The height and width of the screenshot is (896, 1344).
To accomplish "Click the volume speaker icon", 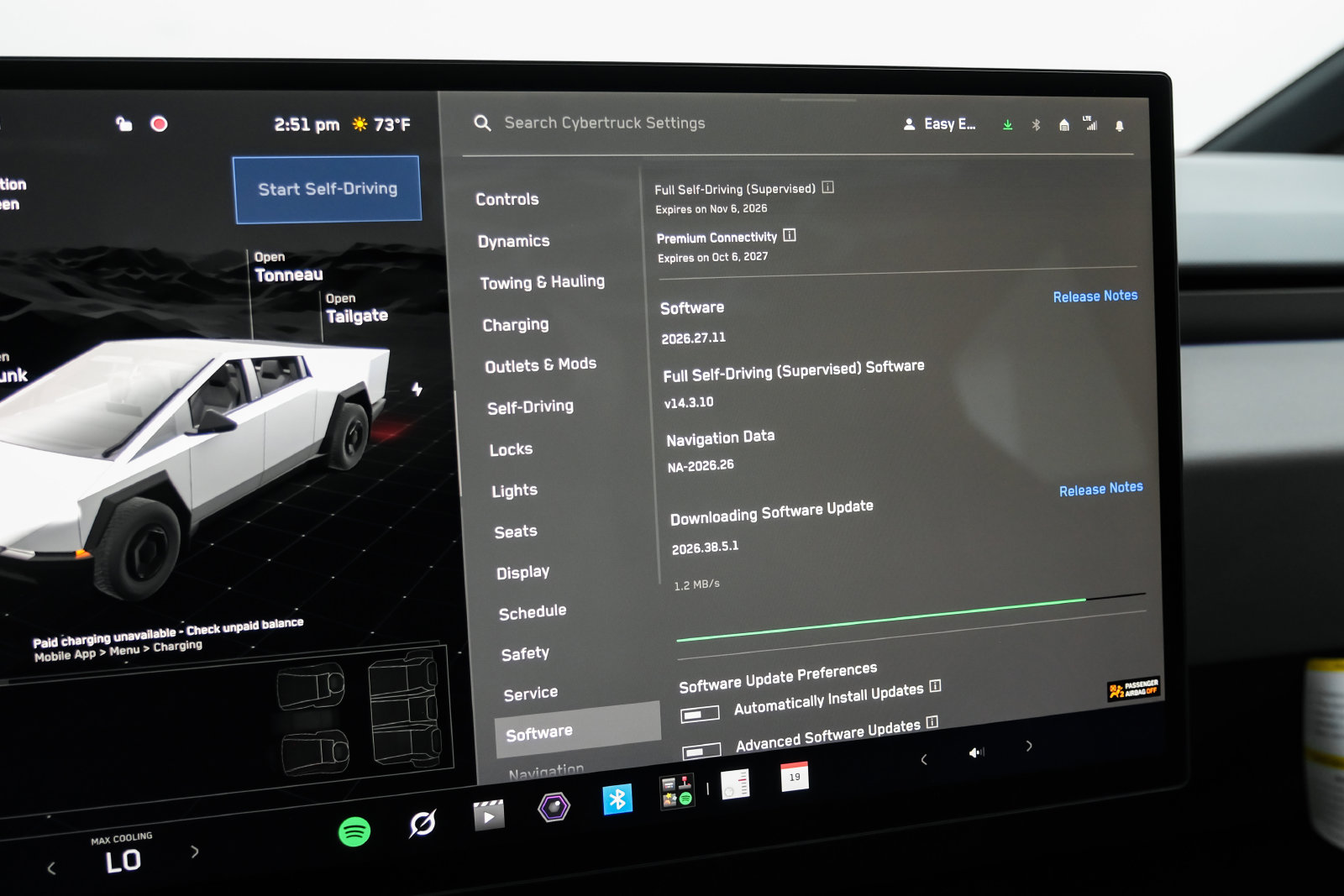I will coord(975,752).
